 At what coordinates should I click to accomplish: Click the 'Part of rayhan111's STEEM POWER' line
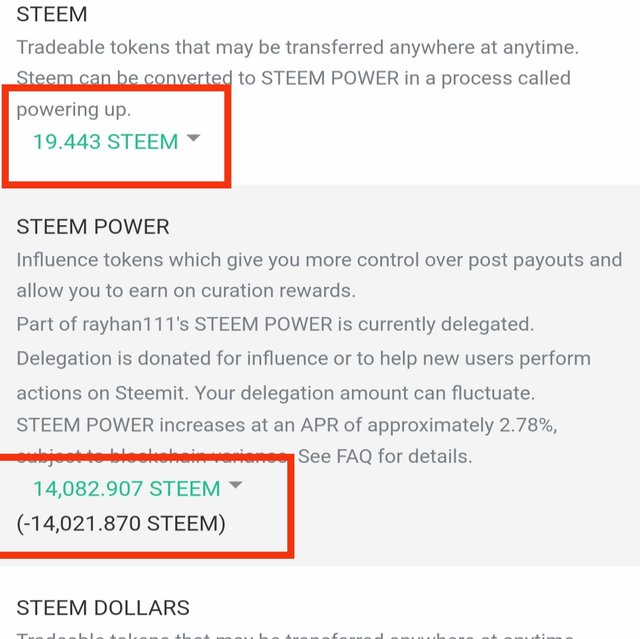275,324
